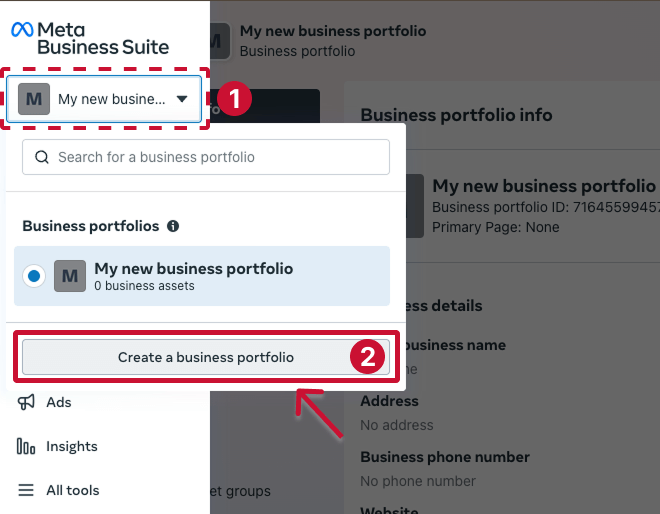
Task: Click the Ads megaphone icon
Action: [x=26, y=402]
